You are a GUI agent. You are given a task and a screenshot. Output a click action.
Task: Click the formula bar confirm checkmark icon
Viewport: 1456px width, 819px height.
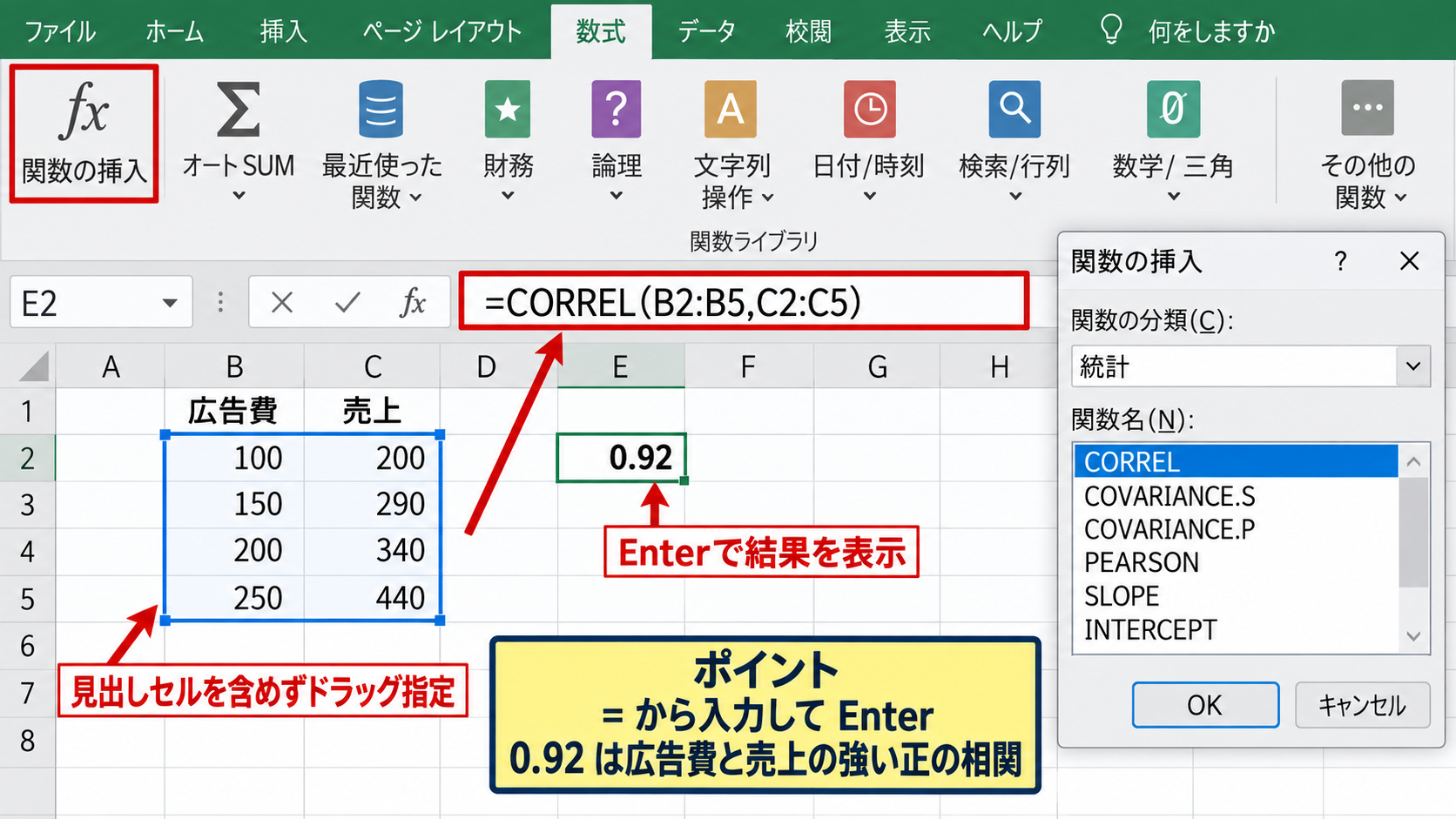click(x=347, y=303)
